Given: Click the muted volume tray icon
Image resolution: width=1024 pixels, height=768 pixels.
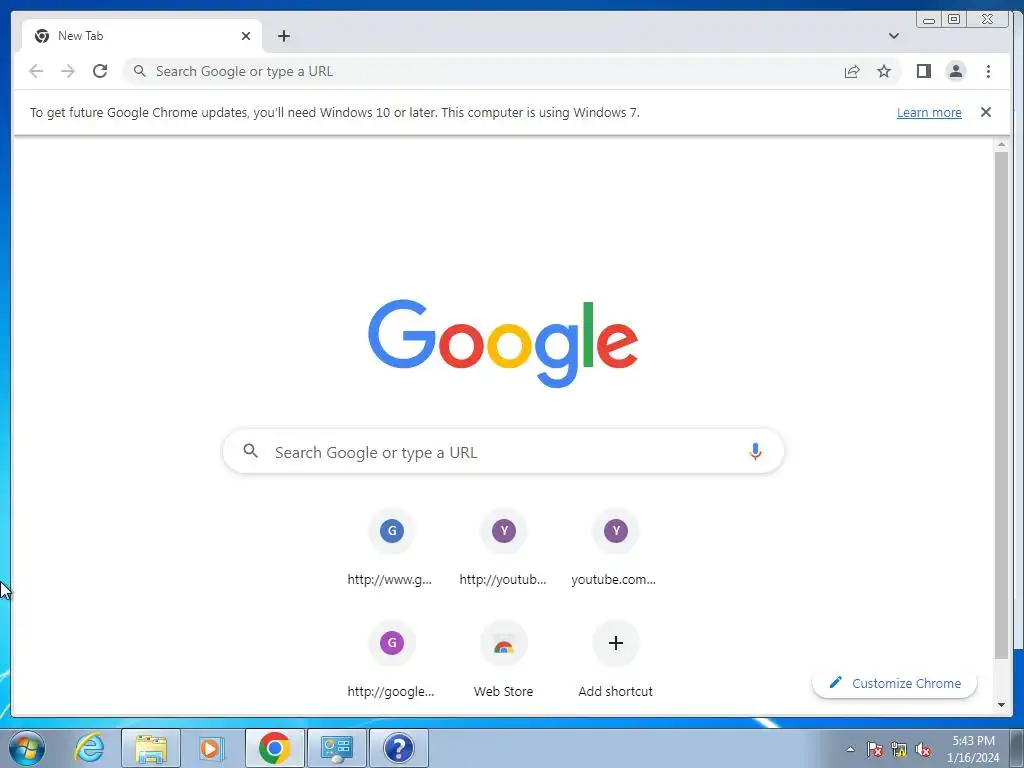Looking at the screenshot, I should (x=923, y=749).
